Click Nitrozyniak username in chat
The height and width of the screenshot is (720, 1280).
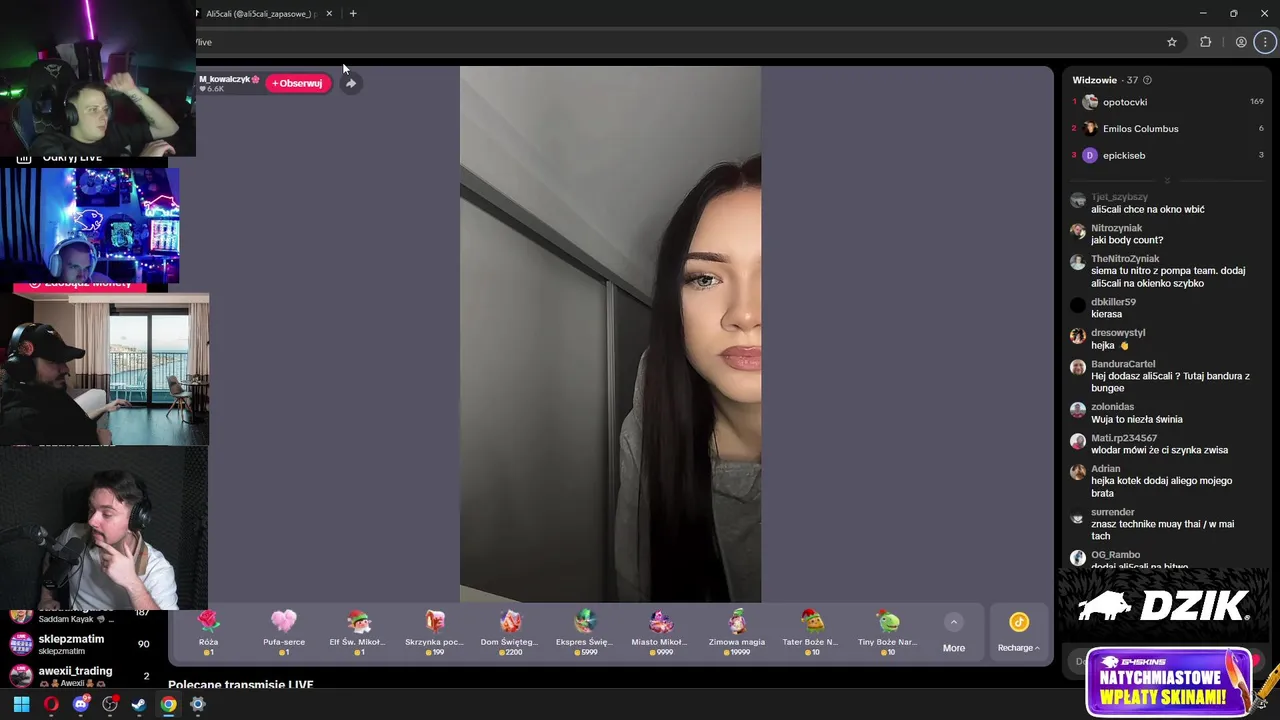[x=1116, y=228]
